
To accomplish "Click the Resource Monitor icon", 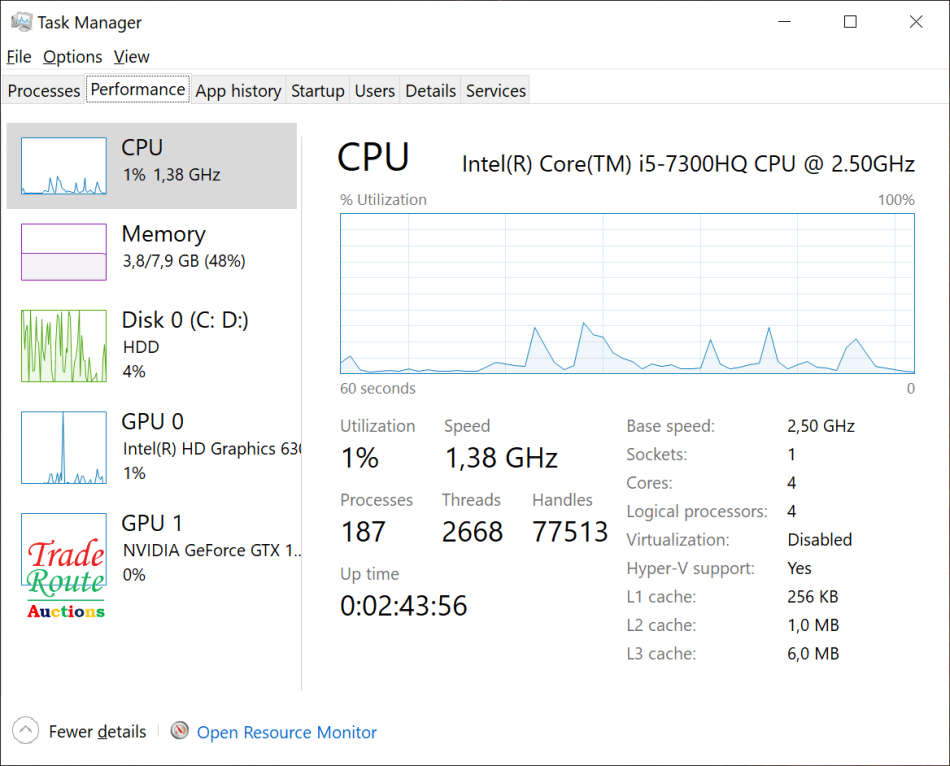I will (180, 731).
